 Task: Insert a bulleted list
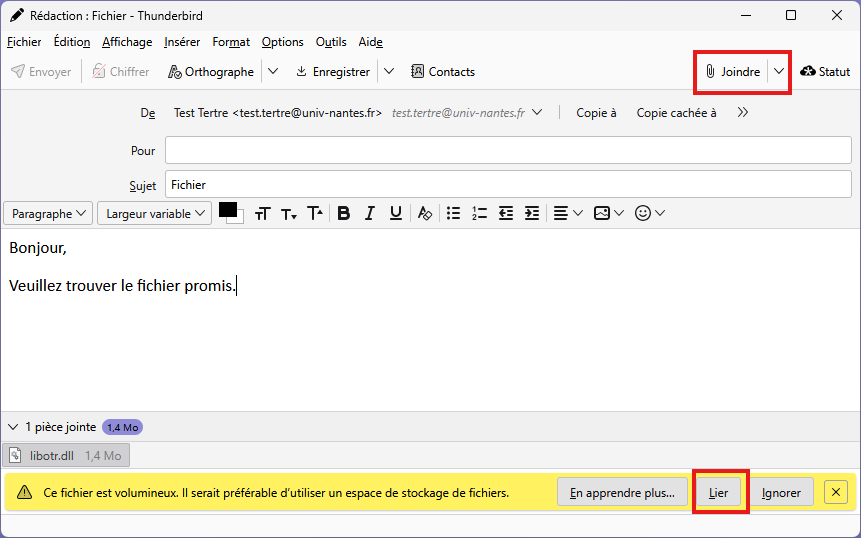tap(453, 213)
